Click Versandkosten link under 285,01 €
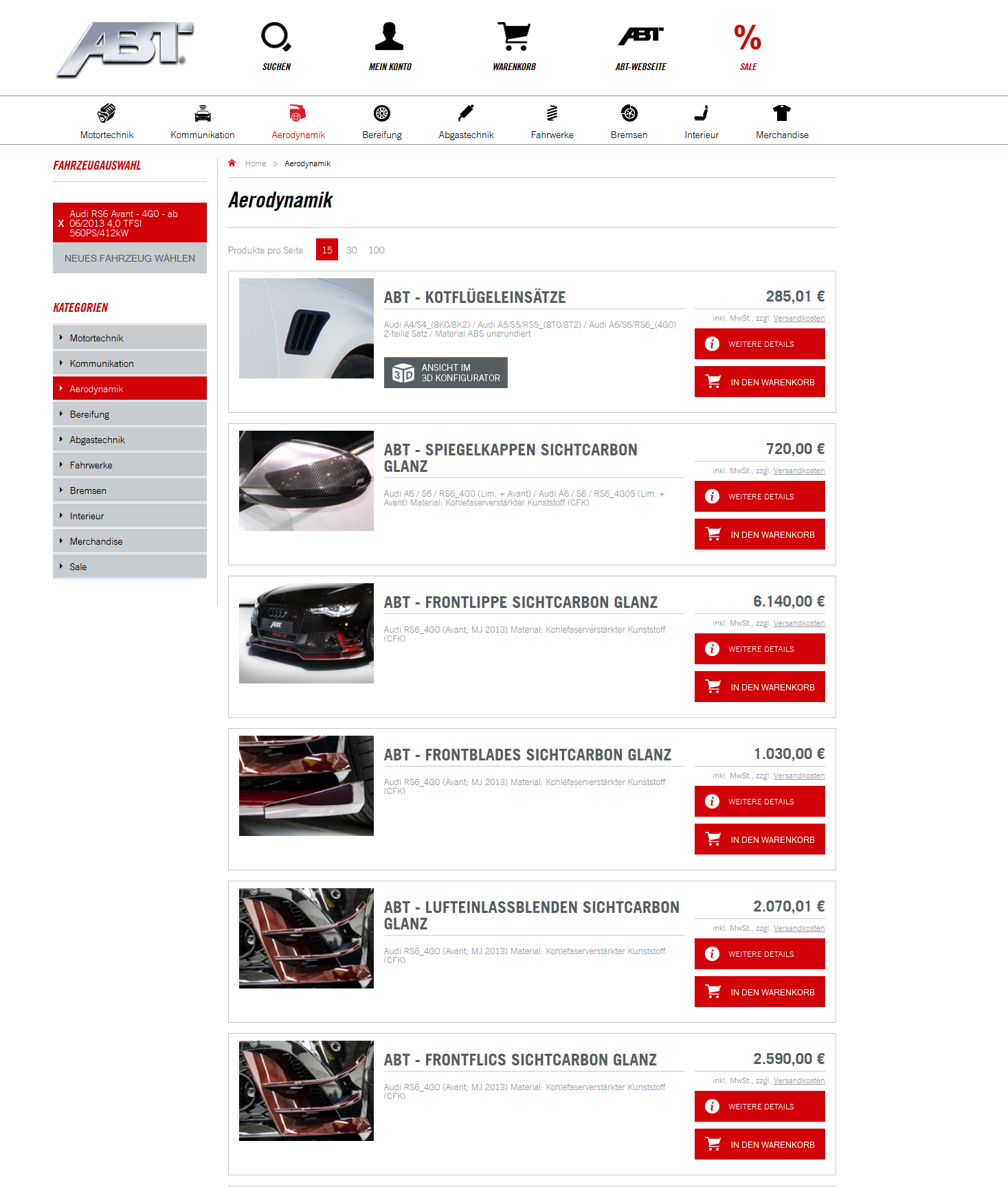1008x1187 pixels. [x=799, y=318]
